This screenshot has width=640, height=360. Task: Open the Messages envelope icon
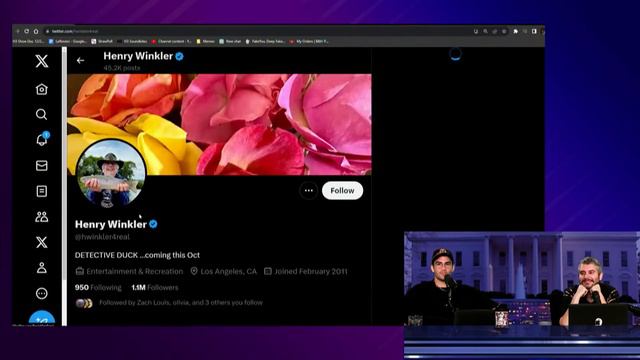pyautogui.click(x=42, y=165)
